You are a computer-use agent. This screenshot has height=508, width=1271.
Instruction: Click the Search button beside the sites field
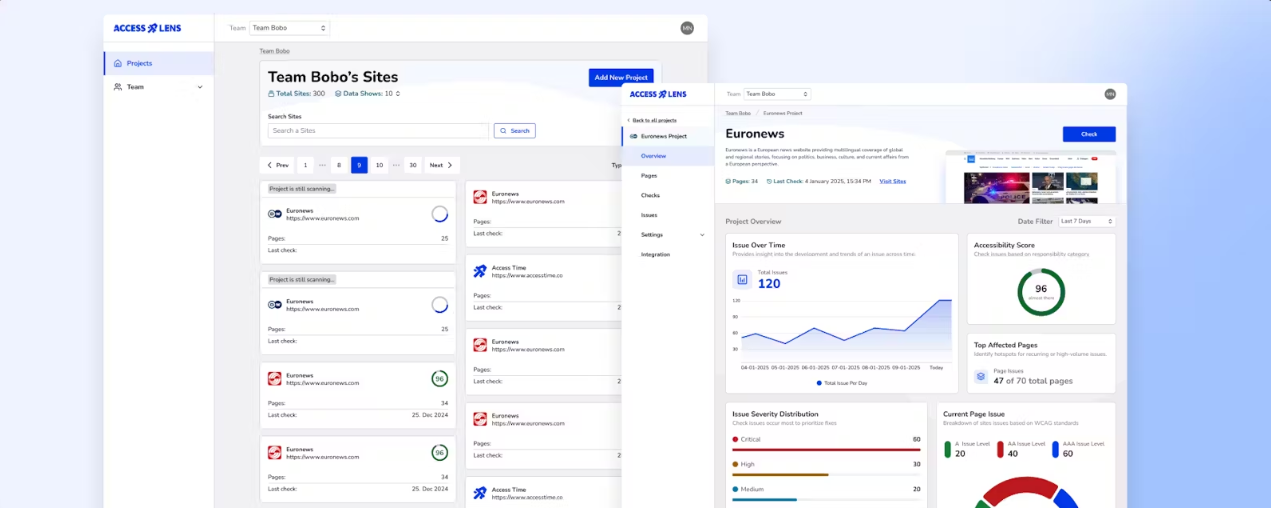tap(515, 131)
